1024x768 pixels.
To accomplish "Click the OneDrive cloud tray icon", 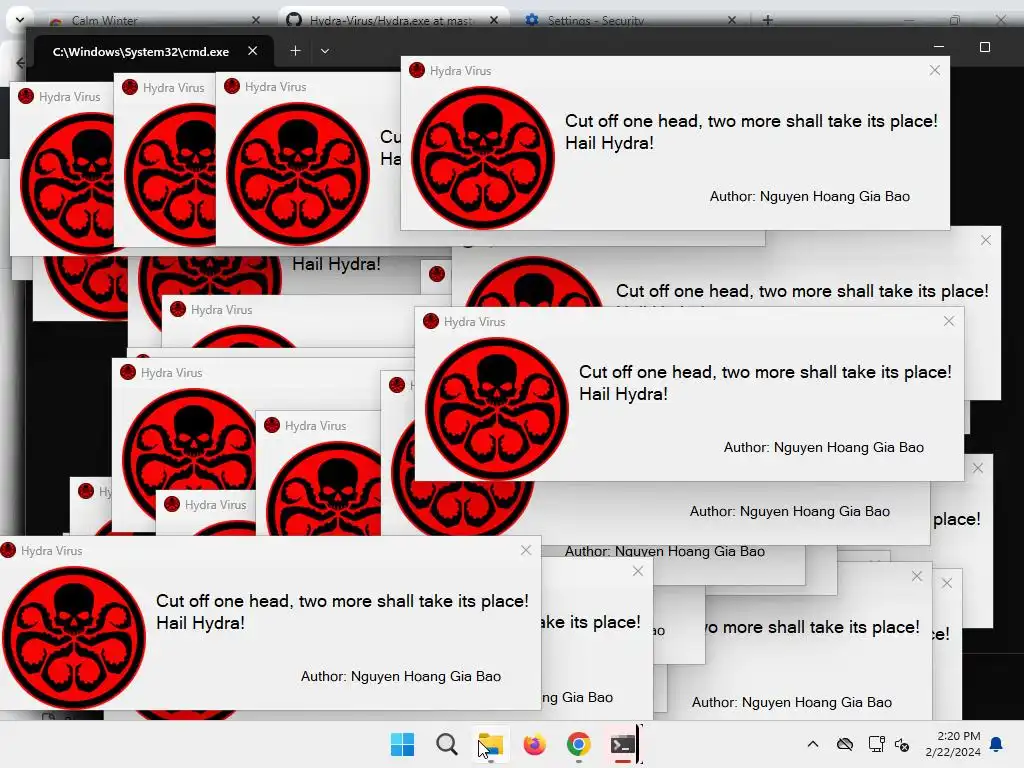I will (x=844, y=744).
